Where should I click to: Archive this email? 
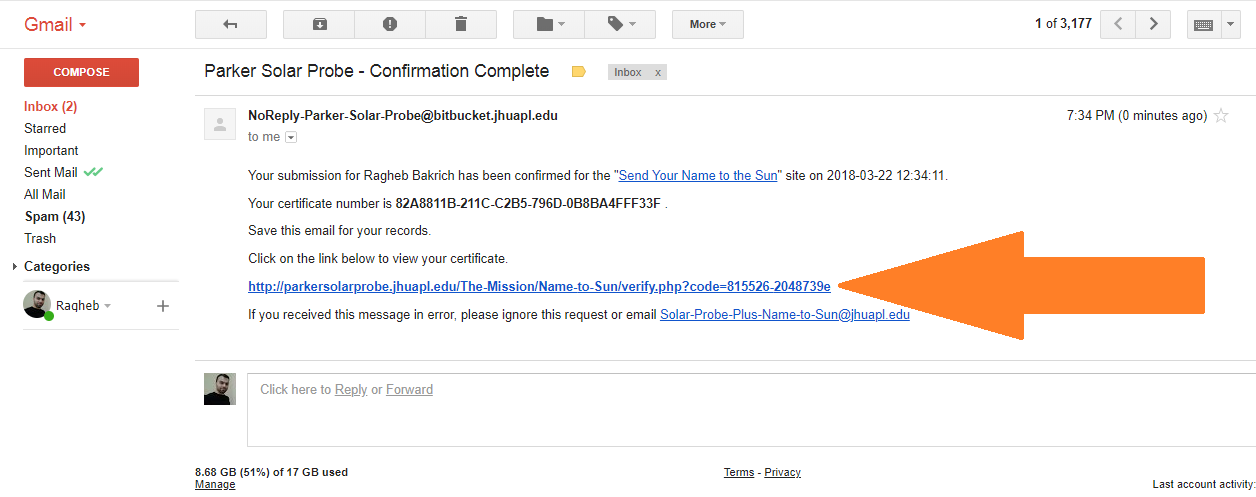point(319,24)
